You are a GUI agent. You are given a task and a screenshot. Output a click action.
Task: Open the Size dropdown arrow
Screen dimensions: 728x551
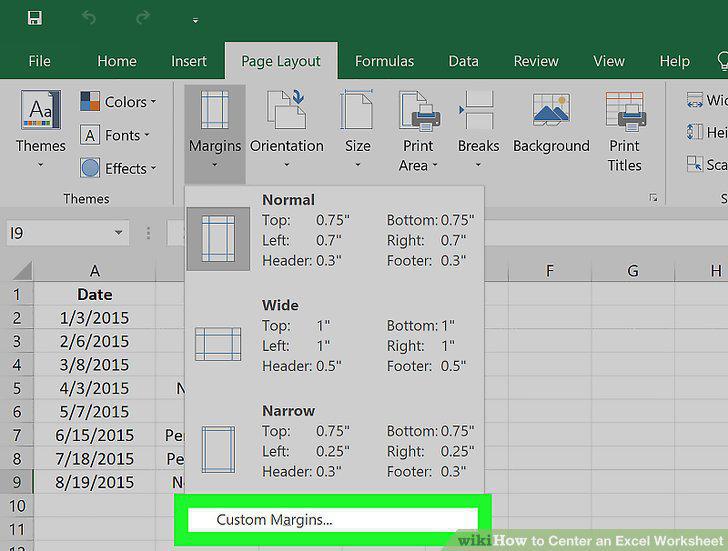point(358,165)
